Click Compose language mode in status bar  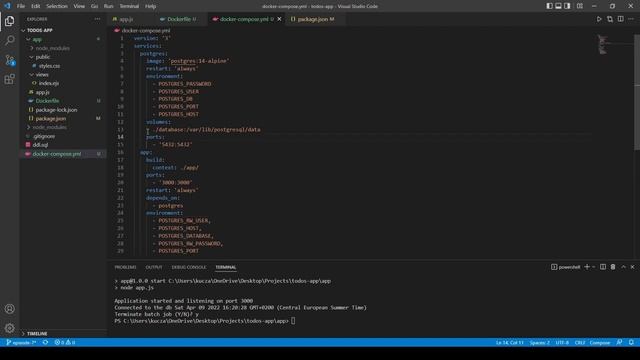pos(600,342)
